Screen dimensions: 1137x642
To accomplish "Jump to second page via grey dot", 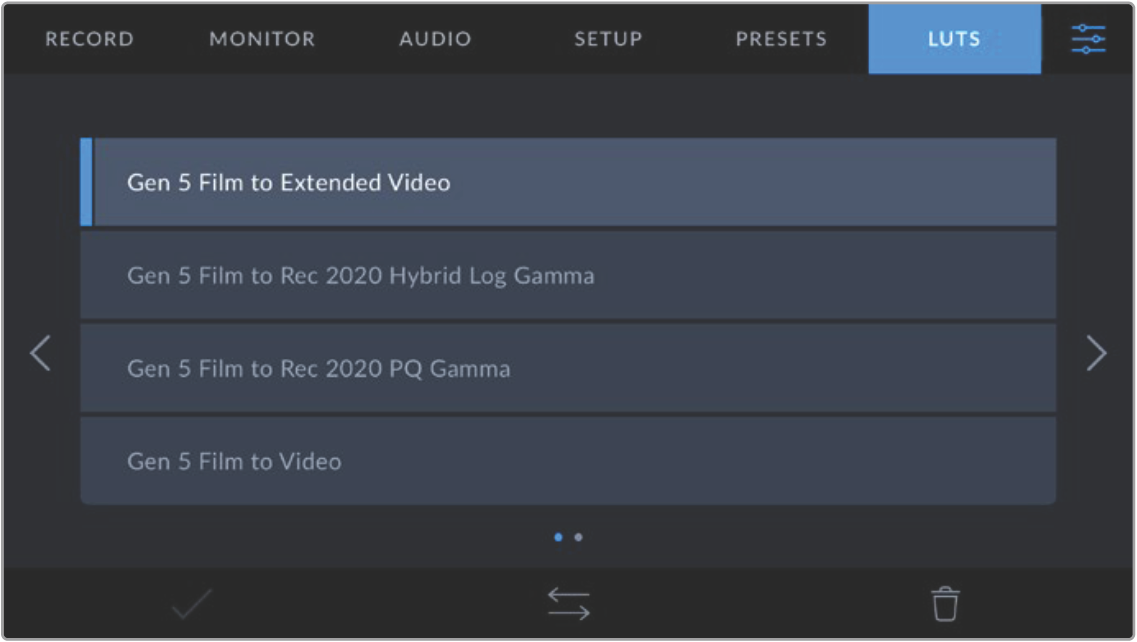I will pyautogui.click(x=579, y=538).
